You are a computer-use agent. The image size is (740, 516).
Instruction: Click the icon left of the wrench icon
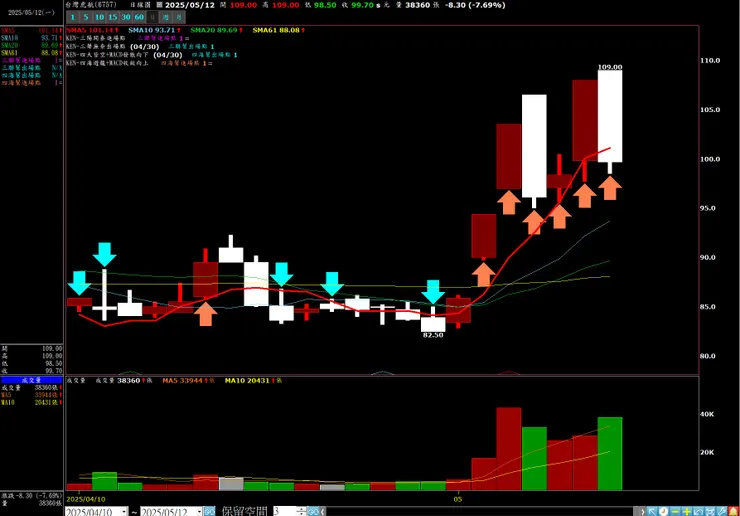710,511
